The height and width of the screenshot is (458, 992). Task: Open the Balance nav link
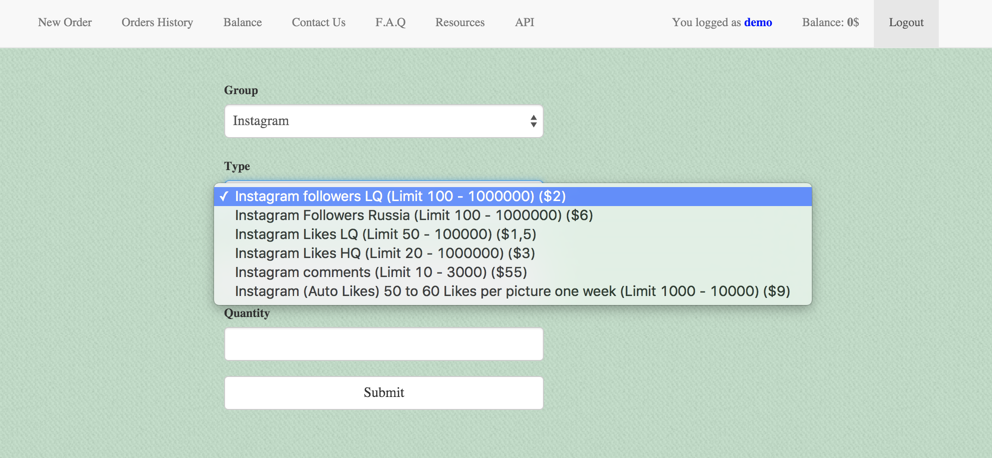[242, 23]
